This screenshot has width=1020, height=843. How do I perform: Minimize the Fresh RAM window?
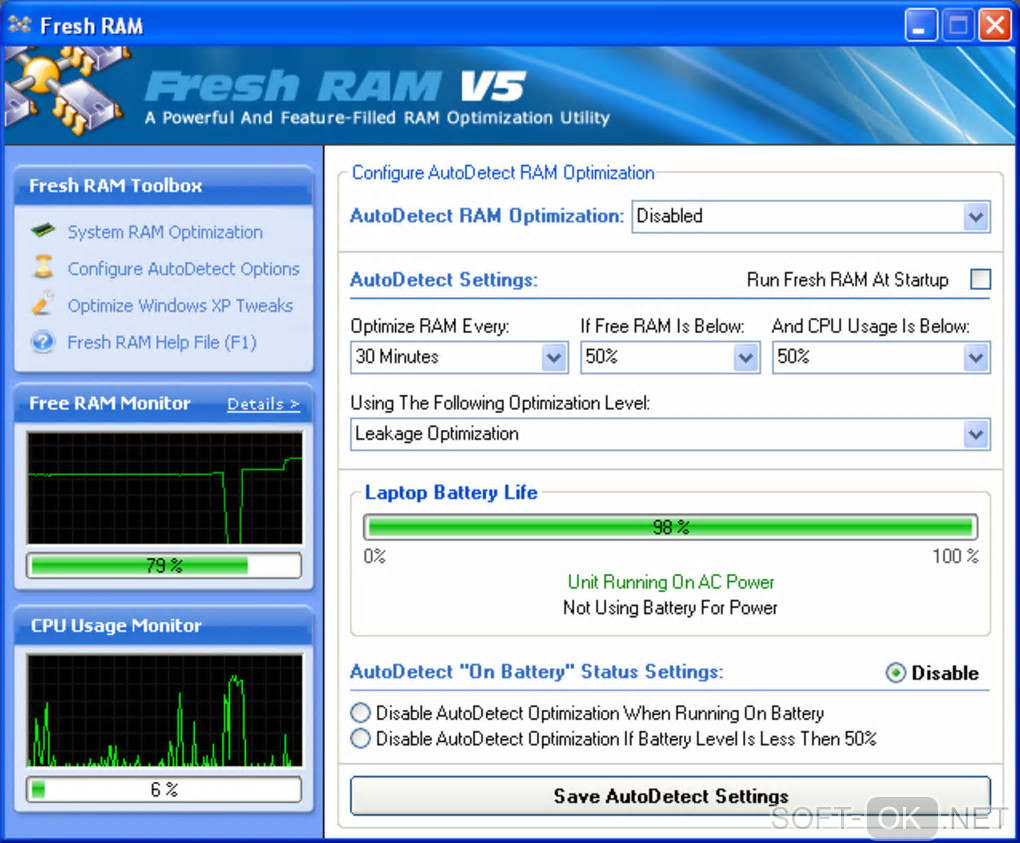click(x=920, y=26)
